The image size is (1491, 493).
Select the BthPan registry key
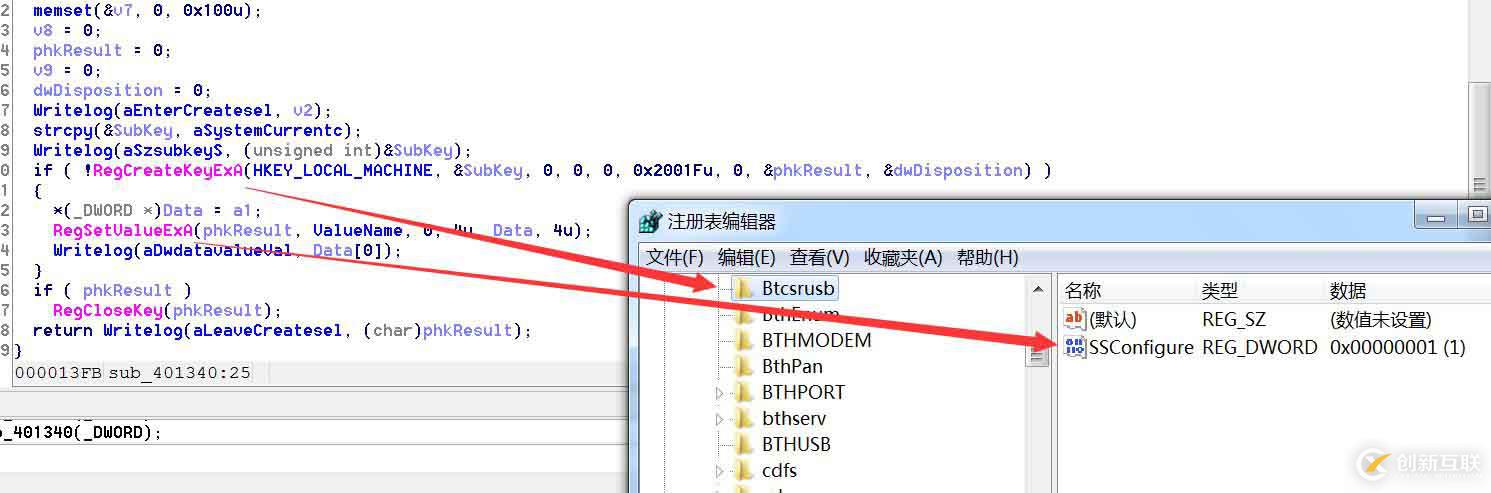(x=792, y=367)
